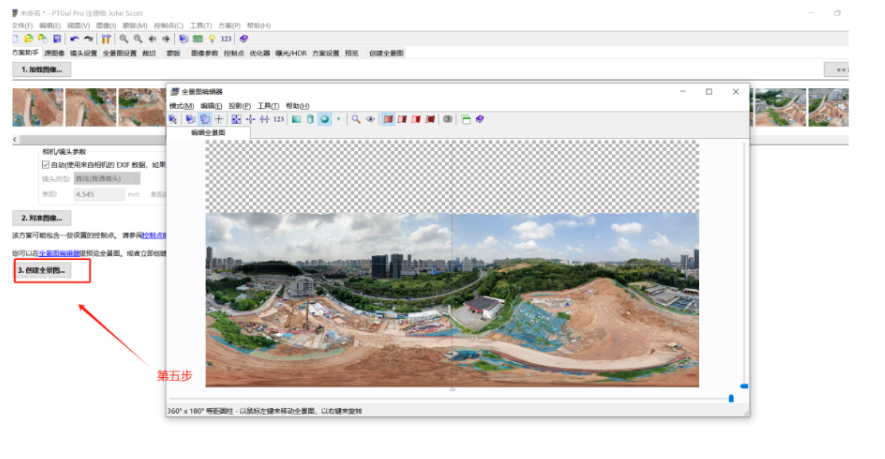Click green window icon in editor toolbar
Screen dimensions: 885x459
466,119
